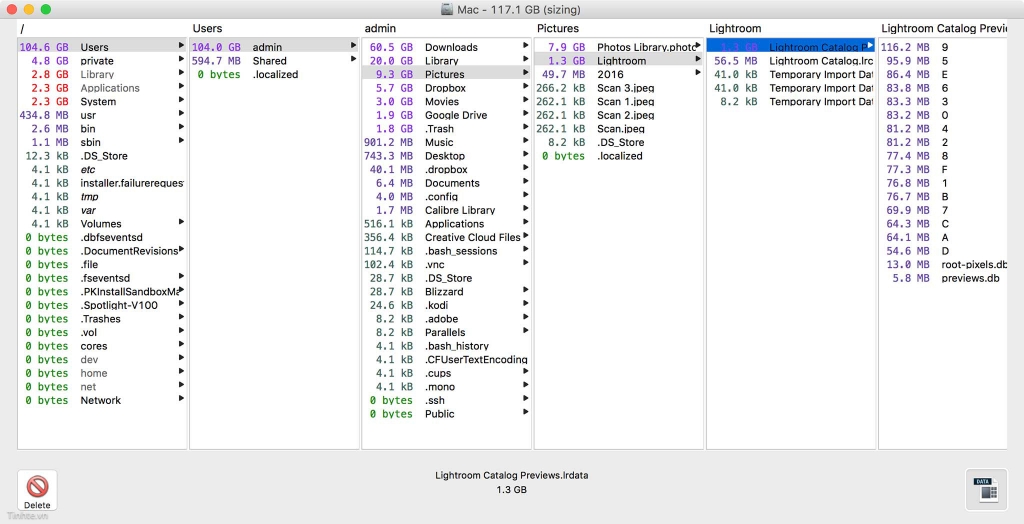The width and height of the screenshot is (1024, 524).
Task: Select the .ssh folder row
Action: pyautogui.click(x=447, y=401)
